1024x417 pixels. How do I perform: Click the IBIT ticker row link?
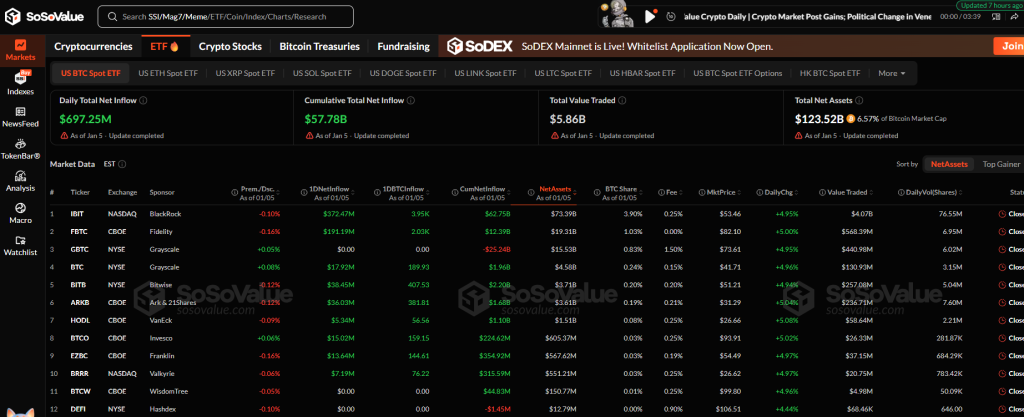pyautogui.click(x=79, y=213)
